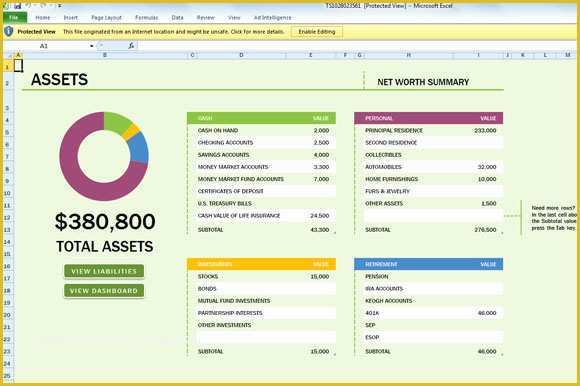The width and height of the screenshot is (580, 386).
Task: Click the Protected View warning message text
Action: click(x=173, y=32)
